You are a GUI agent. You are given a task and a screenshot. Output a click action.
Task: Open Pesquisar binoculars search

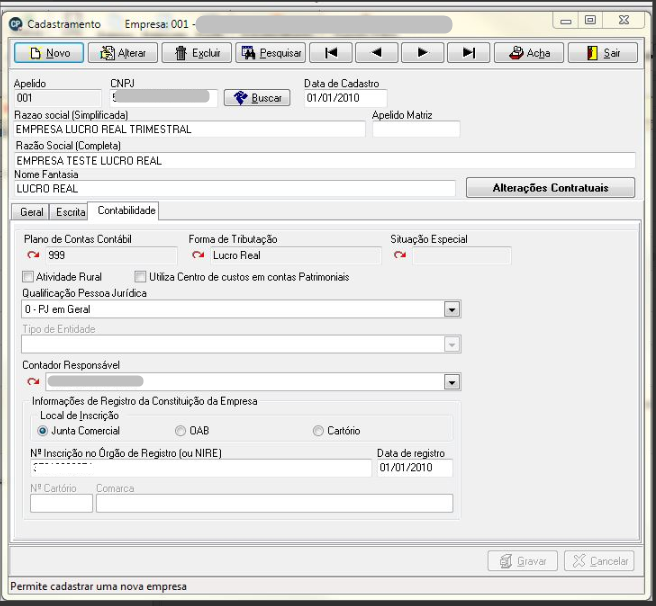[x=271, y=53]
